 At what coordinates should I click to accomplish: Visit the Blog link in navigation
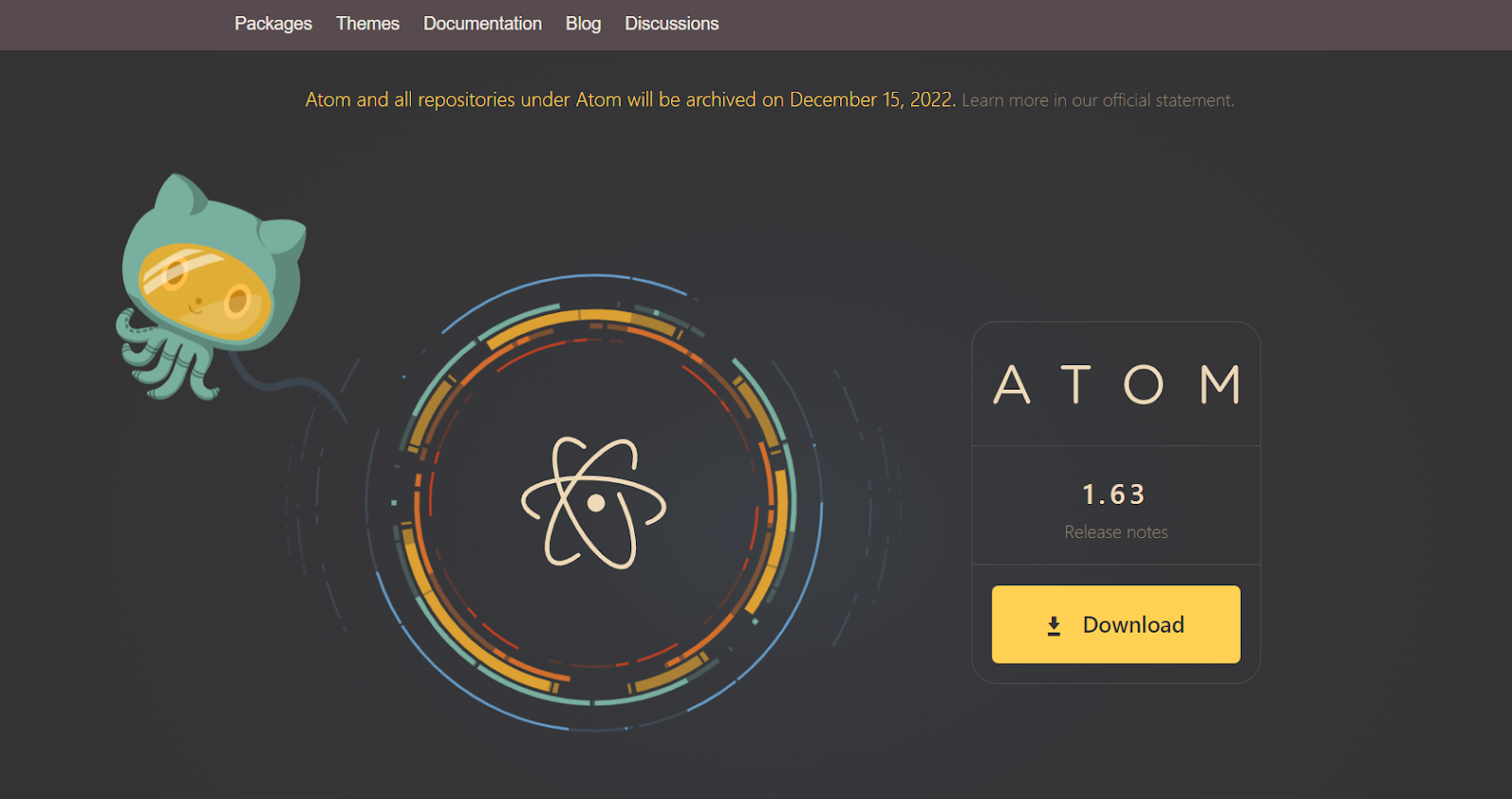coord(583,24)
